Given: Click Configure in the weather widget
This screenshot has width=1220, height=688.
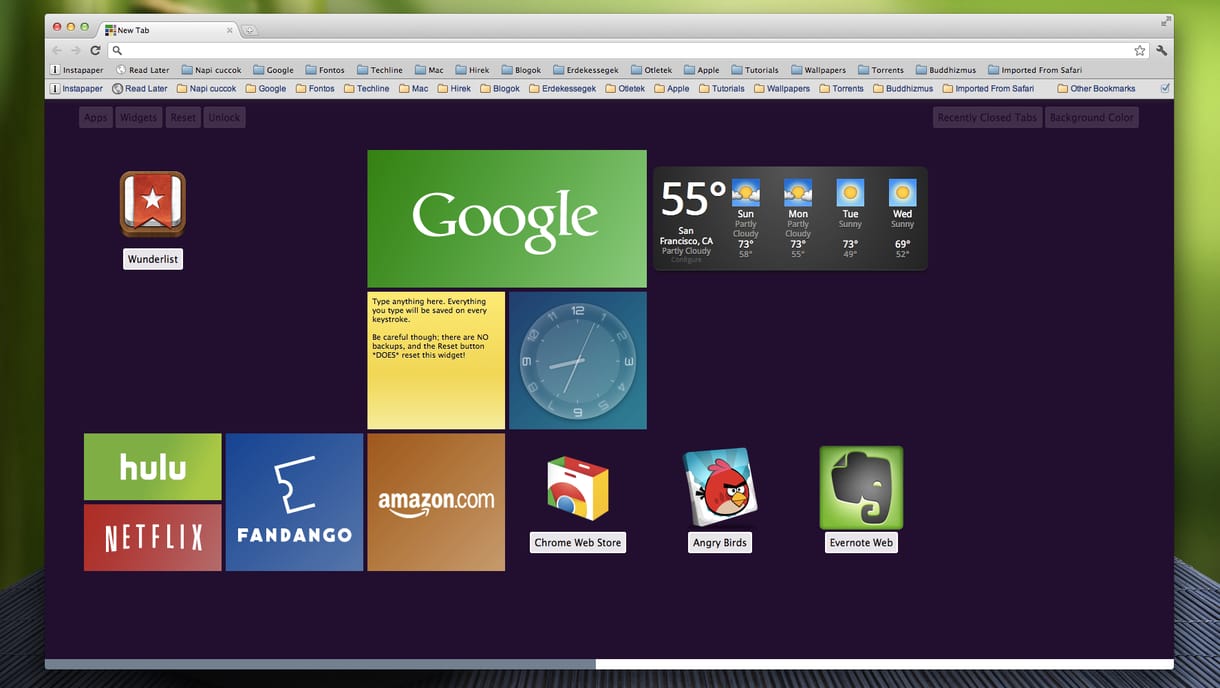Looking at the screenshot, I should click(686, 259).
